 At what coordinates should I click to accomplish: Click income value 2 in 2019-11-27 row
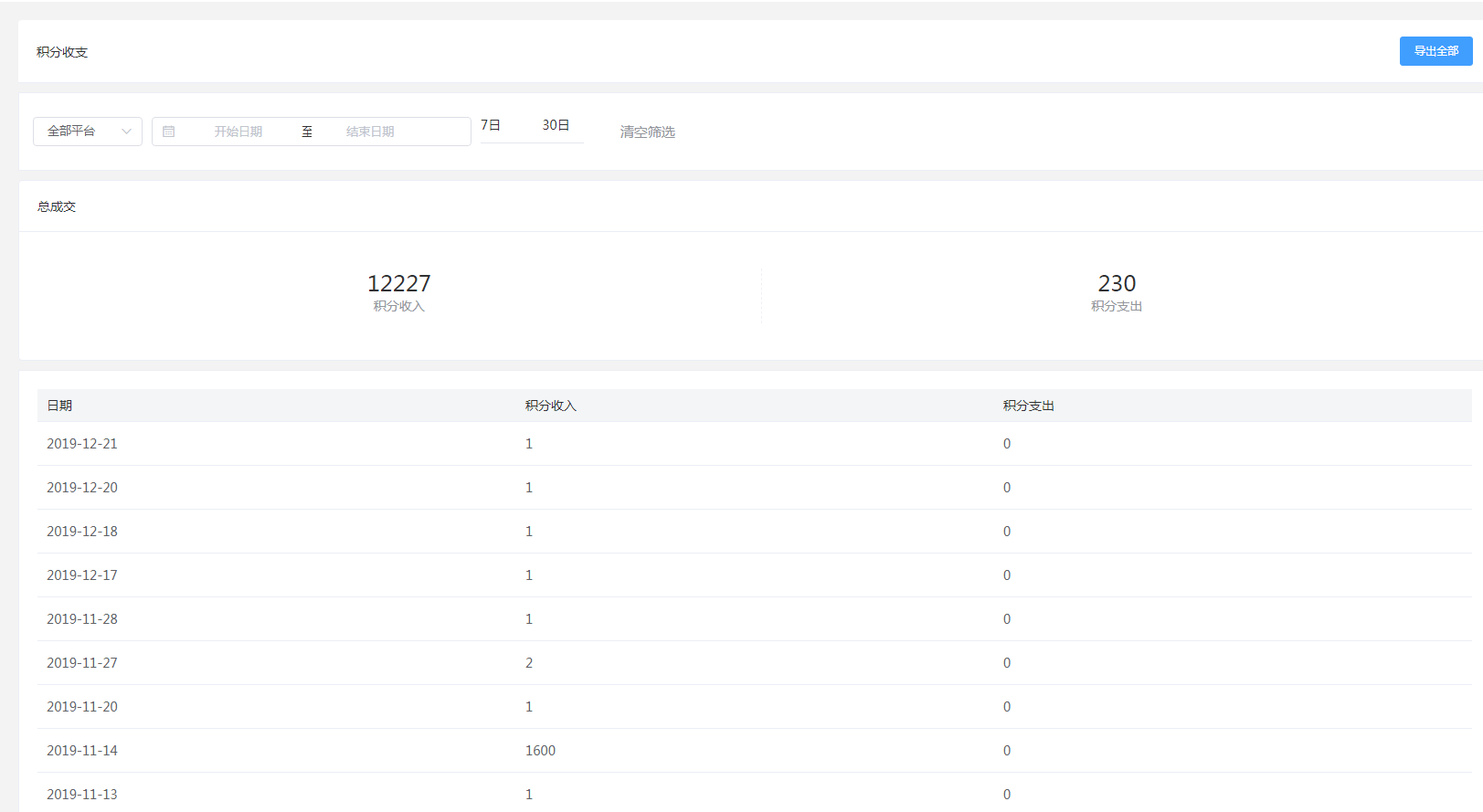[529, 663]
